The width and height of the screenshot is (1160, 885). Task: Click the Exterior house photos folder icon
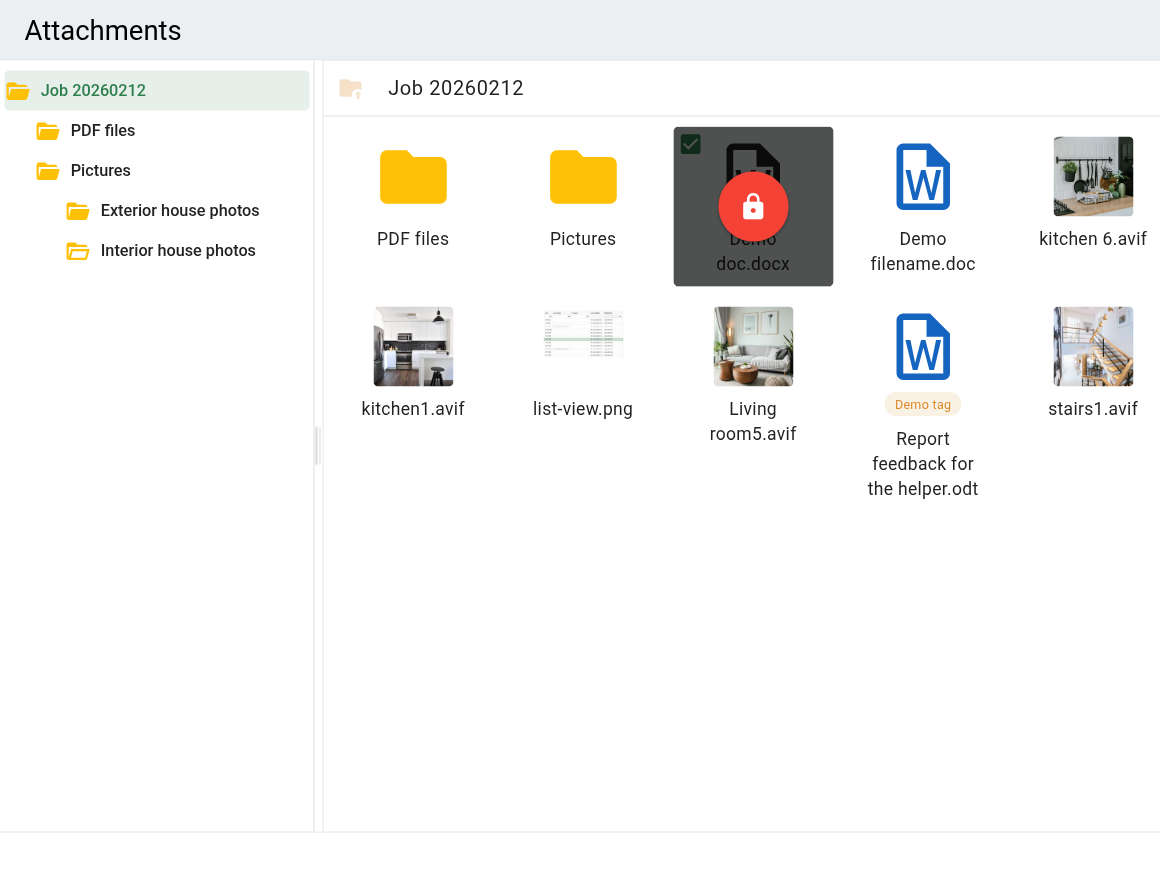[x=78, y=211]
